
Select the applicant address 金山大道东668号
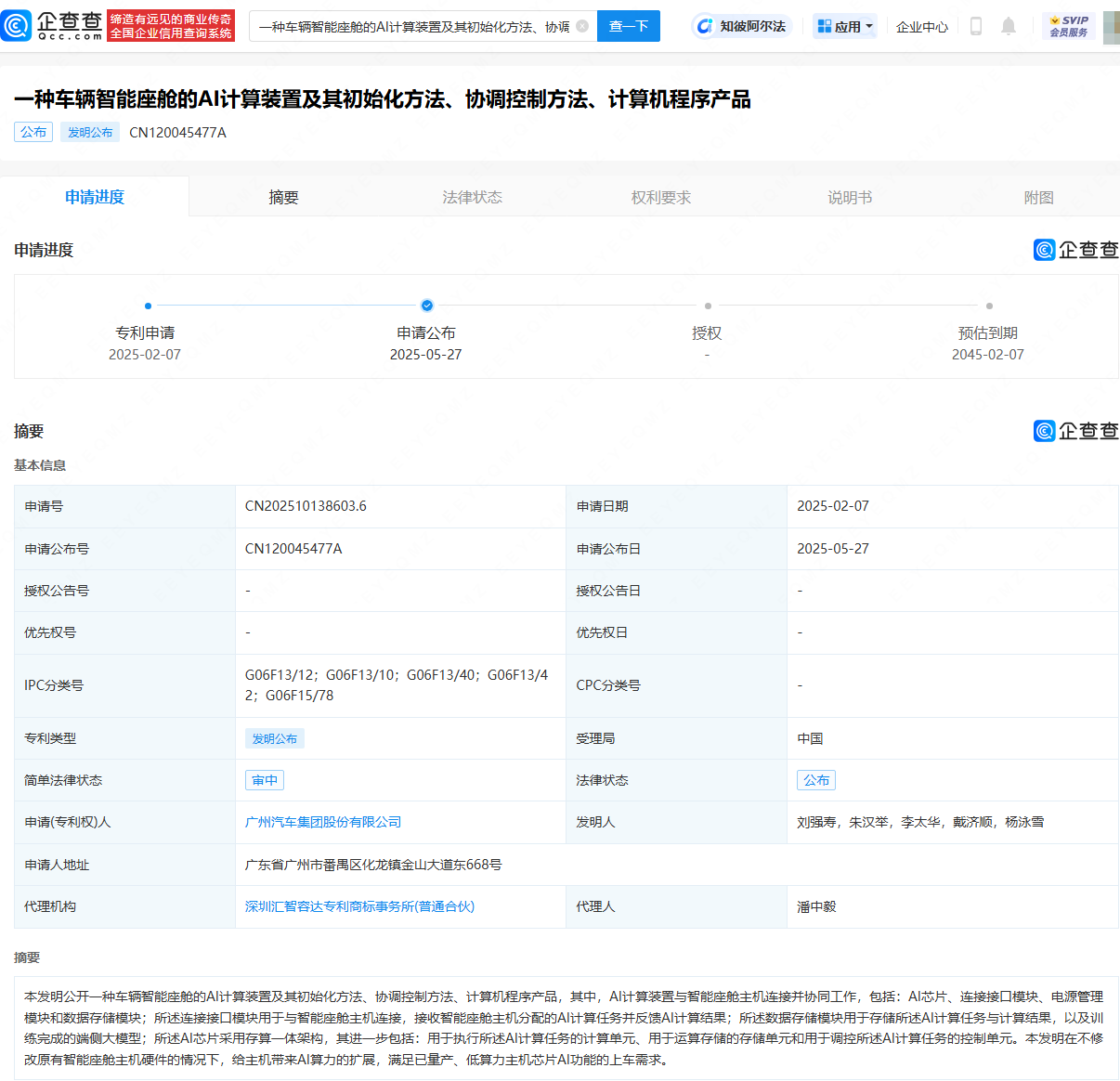[x=373, y=865]
